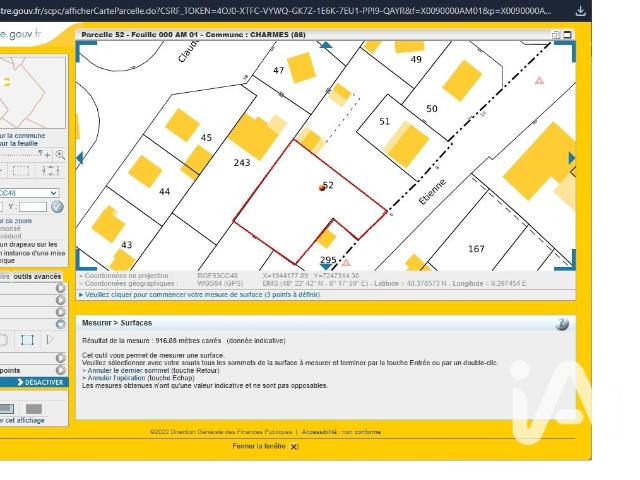
Task: Select the gray display style swatch
Action: [x=34, y=409]
